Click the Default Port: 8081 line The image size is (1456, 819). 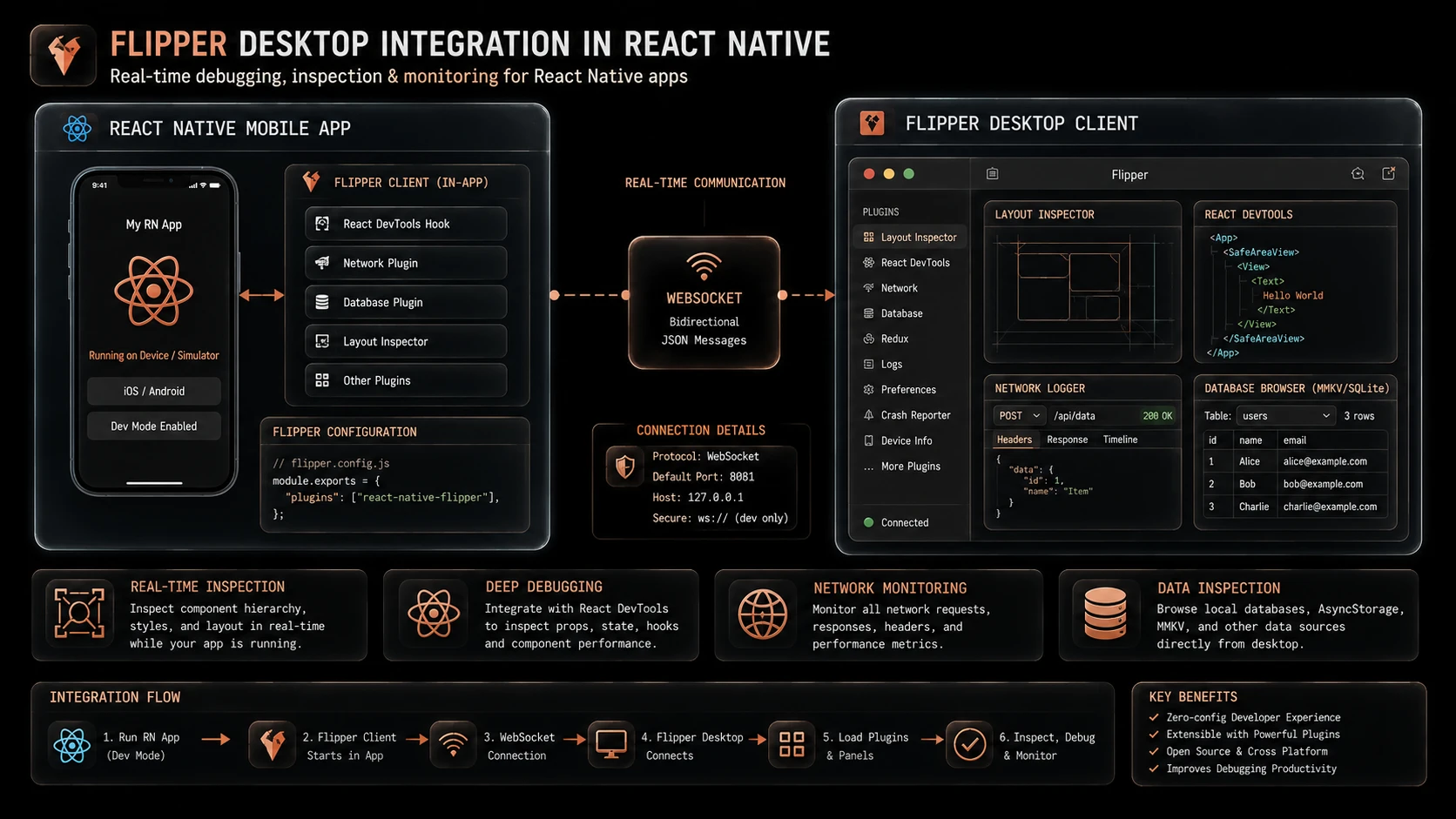point(704,477)
